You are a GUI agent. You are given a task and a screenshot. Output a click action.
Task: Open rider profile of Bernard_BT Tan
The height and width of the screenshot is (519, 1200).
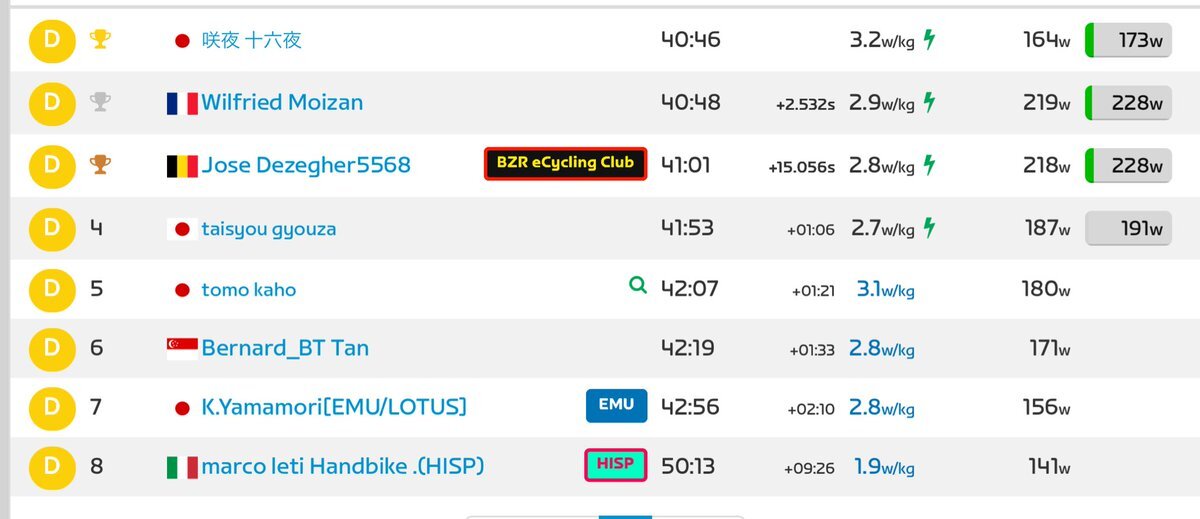285,349
